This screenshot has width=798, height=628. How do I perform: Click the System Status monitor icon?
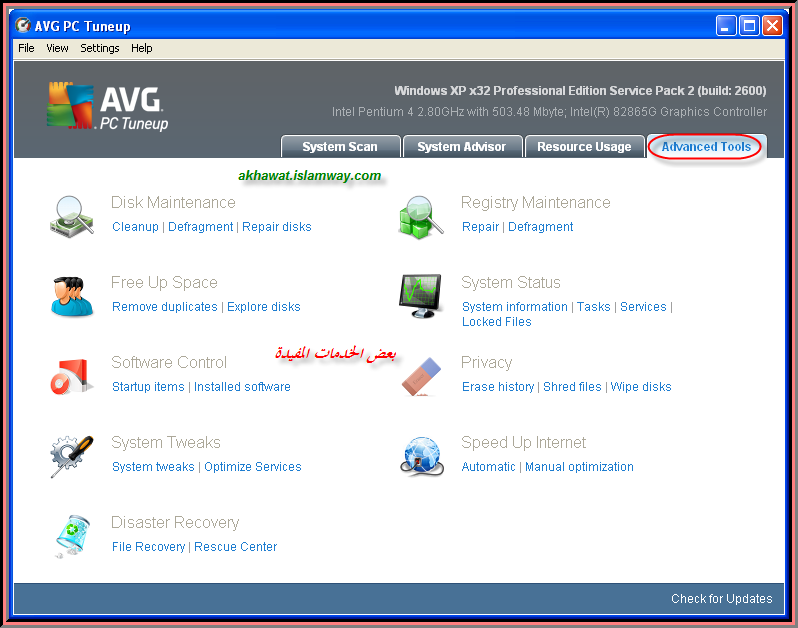(x=420, y=296)
